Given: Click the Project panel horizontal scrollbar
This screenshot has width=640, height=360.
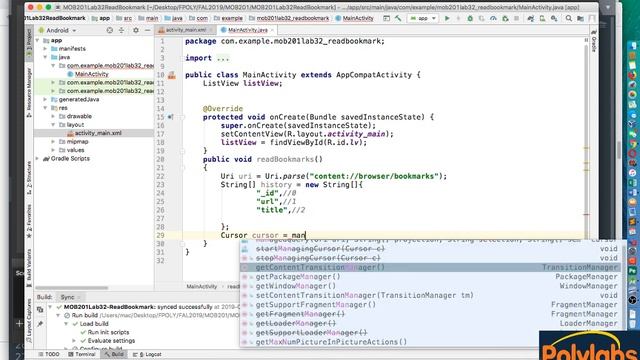Looking at the screenshot, I should [x=71, y=288].
